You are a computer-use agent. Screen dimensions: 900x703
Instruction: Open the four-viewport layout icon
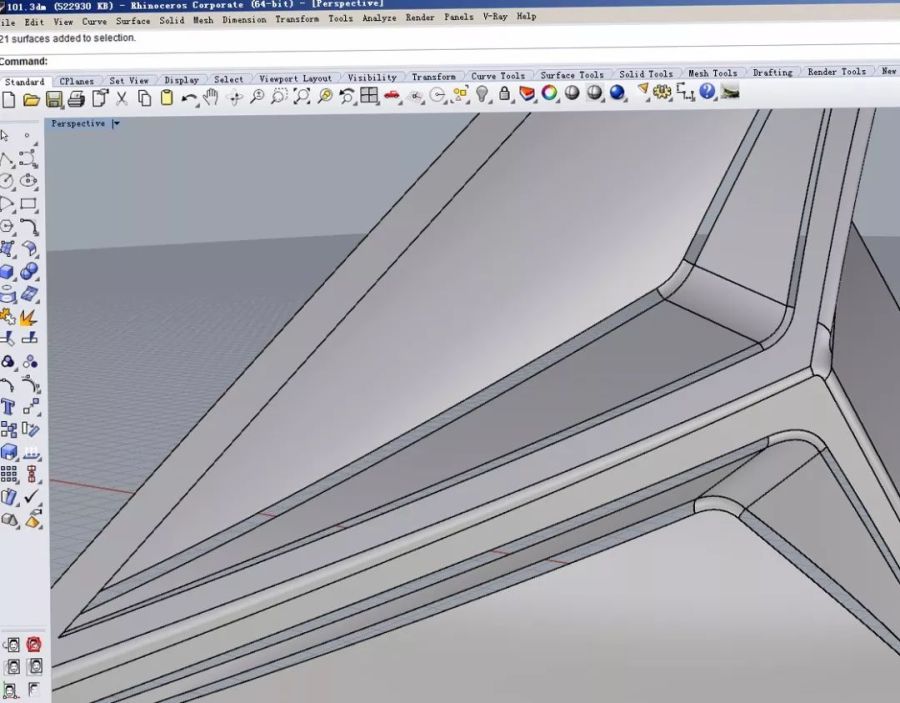click(x=369, y=96)
